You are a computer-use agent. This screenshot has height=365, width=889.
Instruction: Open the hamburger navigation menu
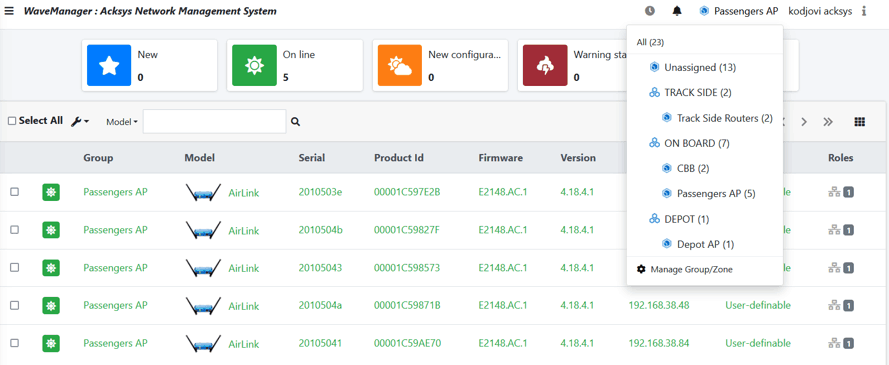(x=9, y=11)
